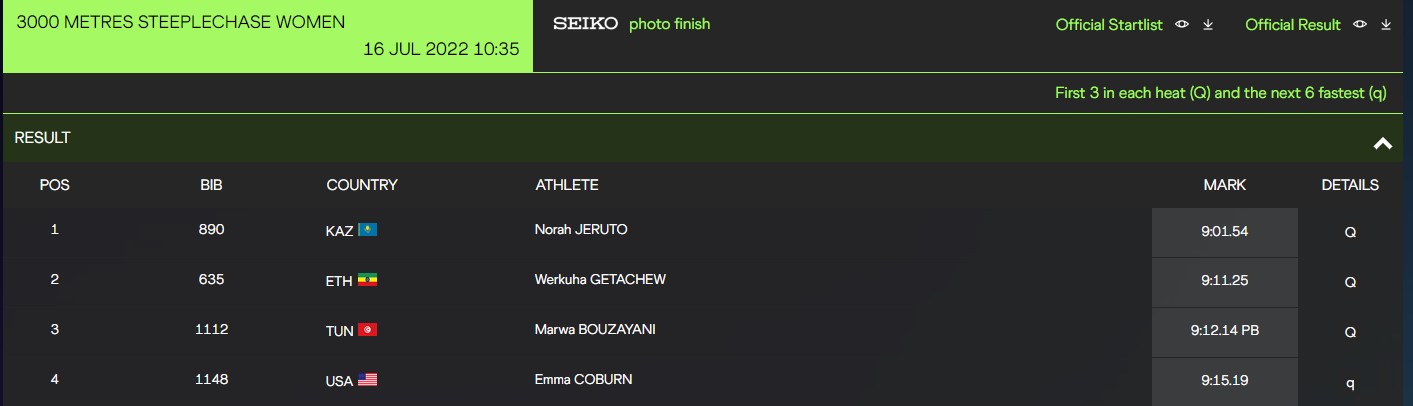1413x406 pixels.
Task: Click the SEIKO photo finish logo
Action: [631, 24]
